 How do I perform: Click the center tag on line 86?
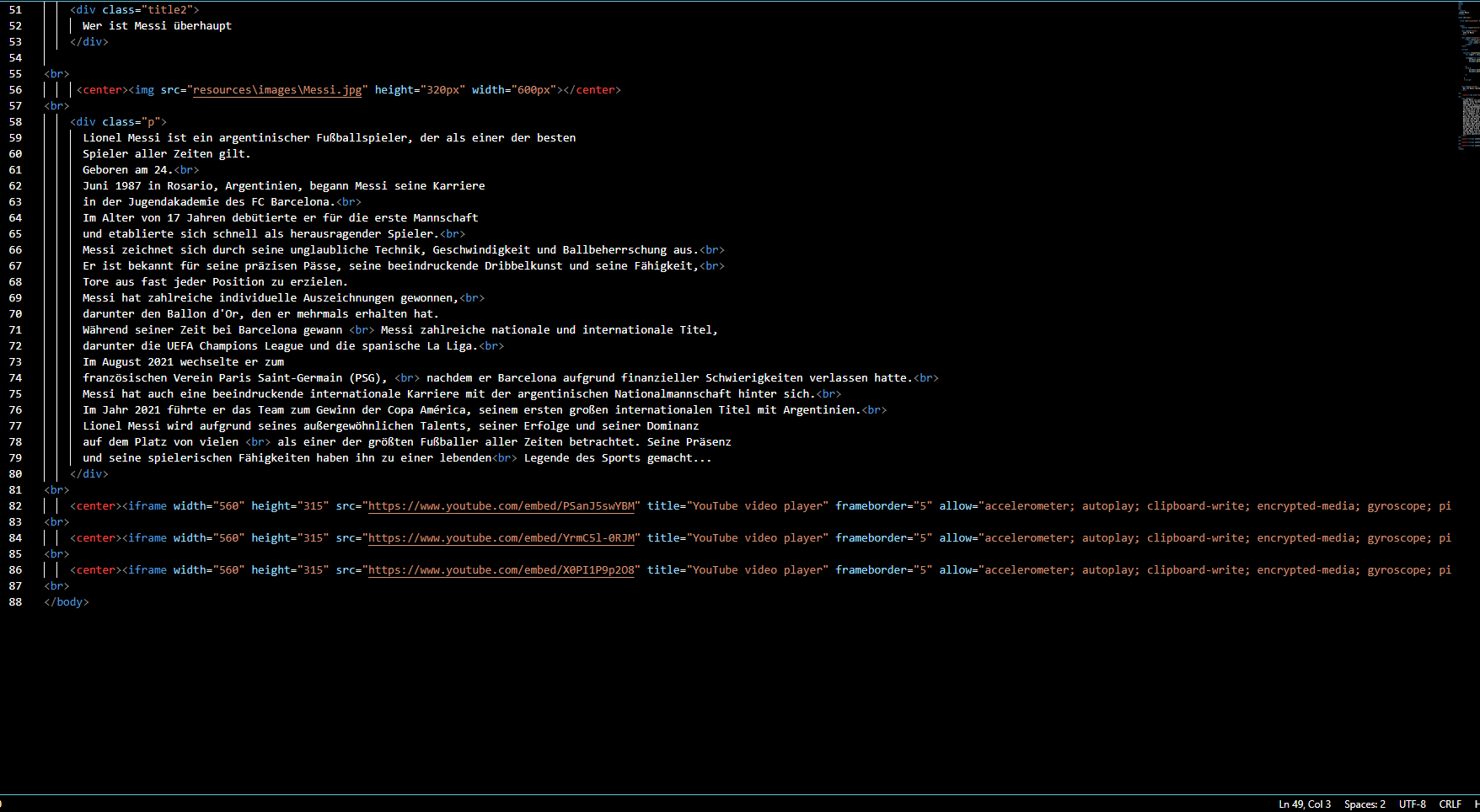[95, 569]
